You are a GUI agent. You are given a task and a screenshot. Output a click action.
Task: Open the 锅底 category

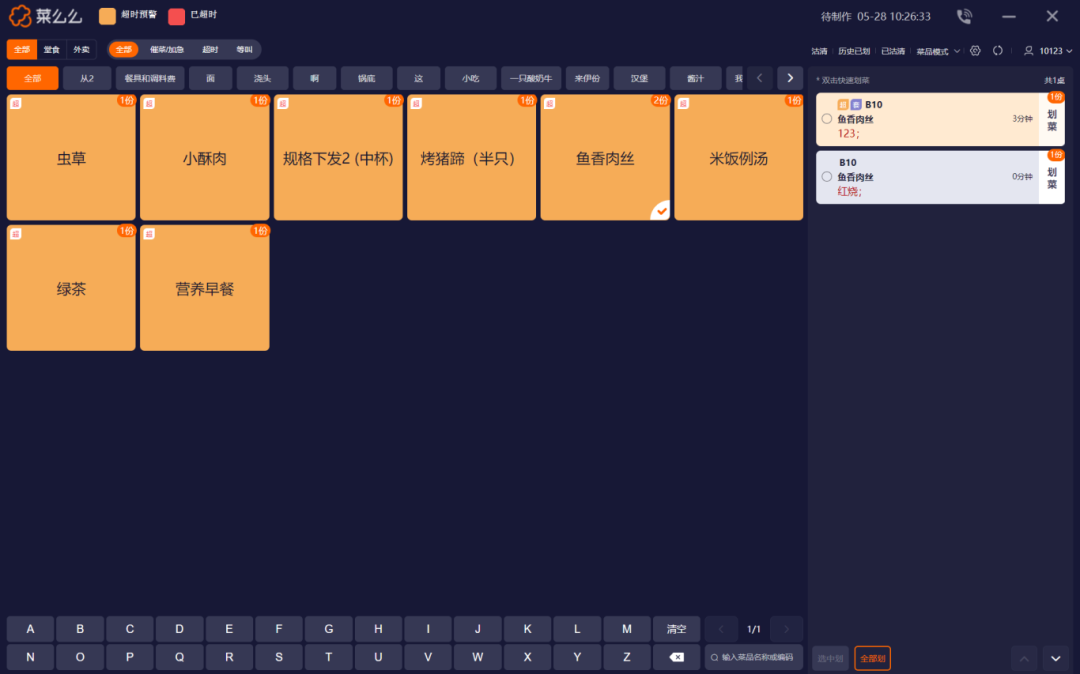[366, 78]
